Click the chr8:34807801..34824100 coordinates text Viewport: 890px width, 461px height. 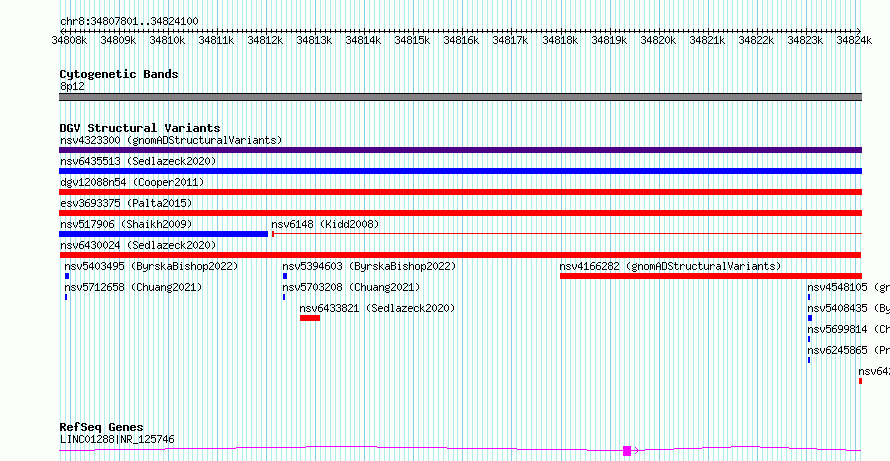(129, 22)
